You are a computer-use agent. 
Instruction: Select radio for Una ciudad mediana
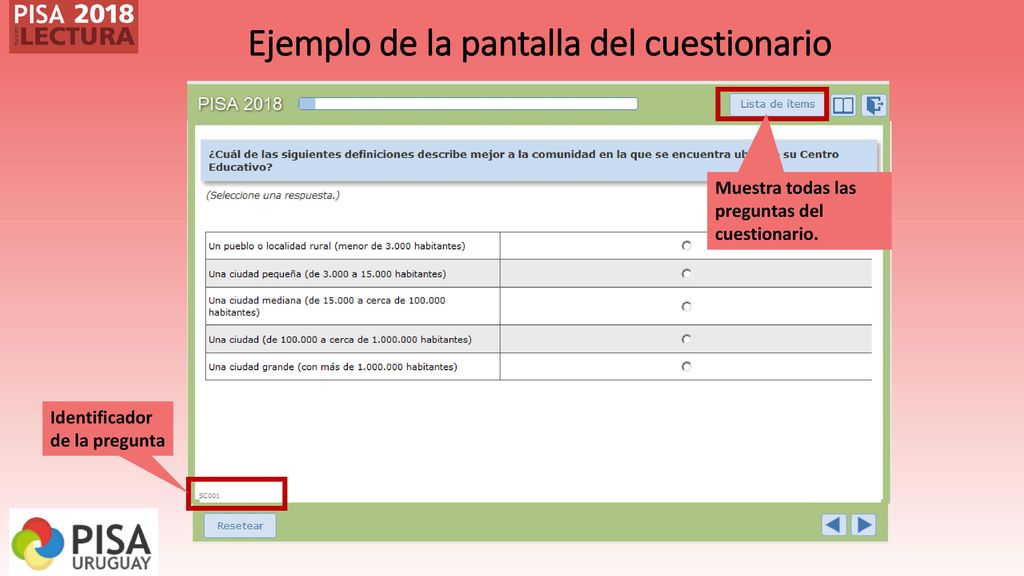pyautogui.click(x=686, y=306)
